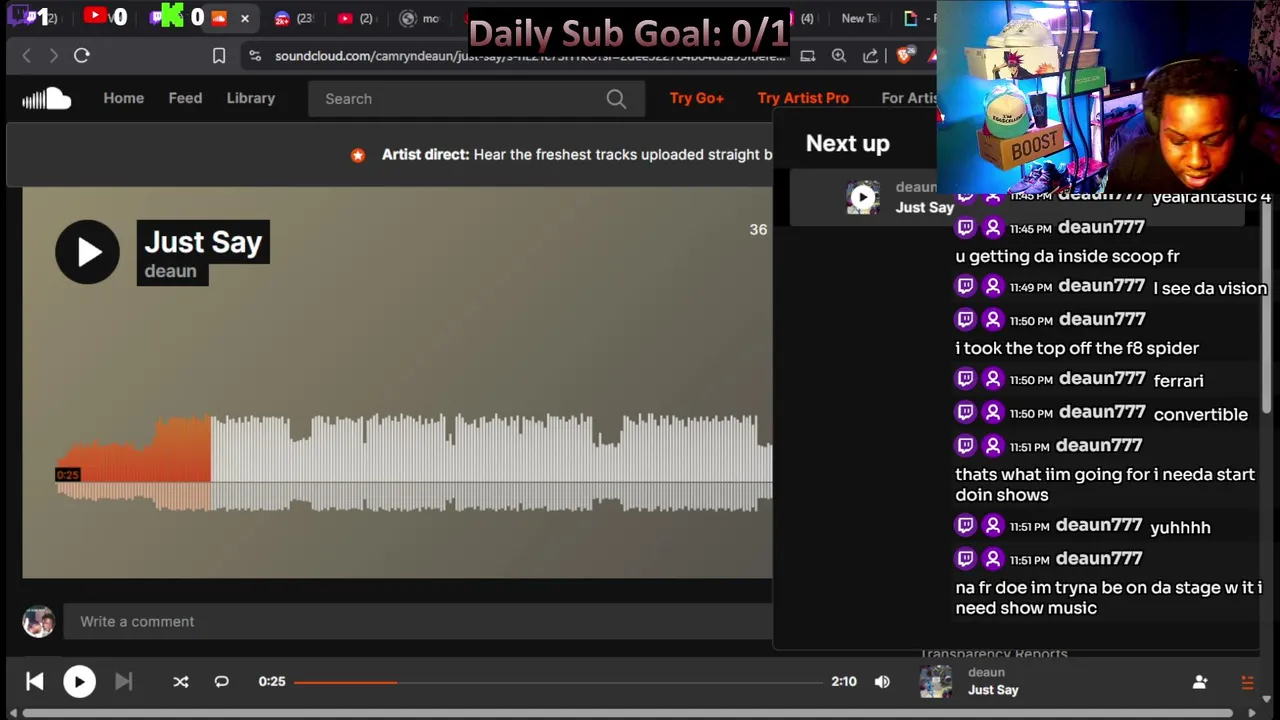Skip to the previous track

[35, 681]
